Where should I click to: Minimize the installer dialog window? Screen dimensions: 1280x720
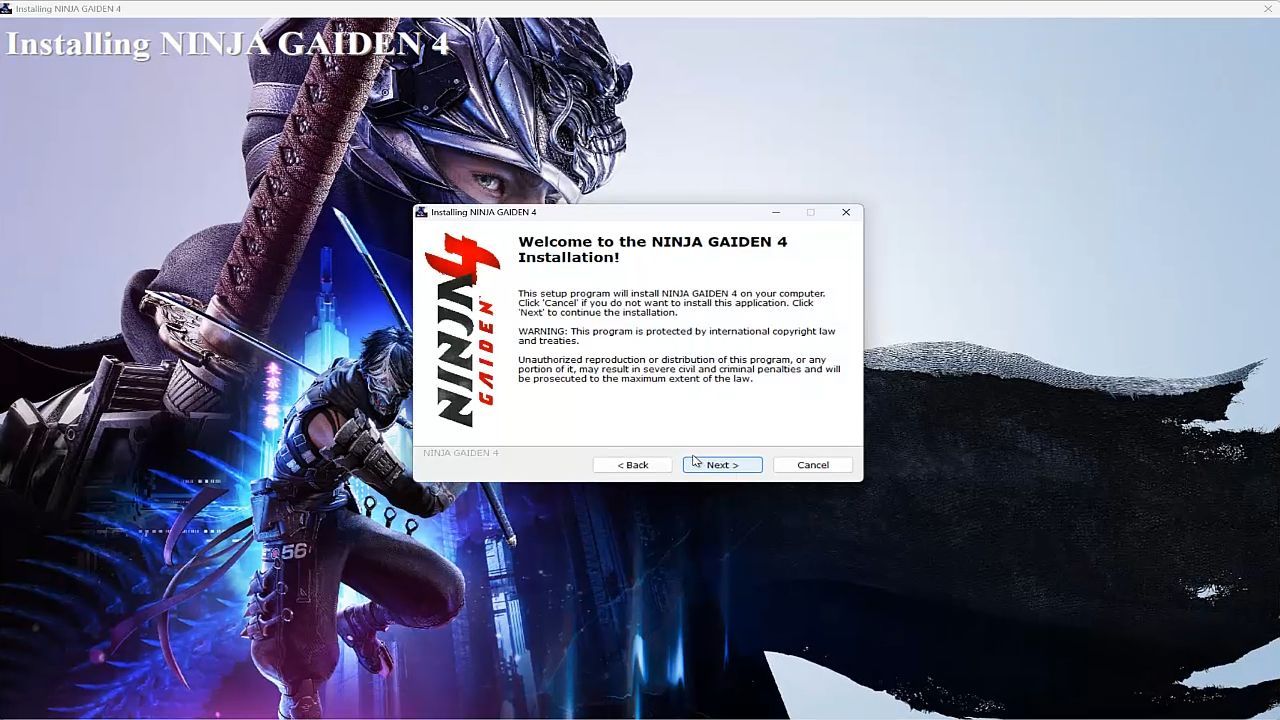776,212
